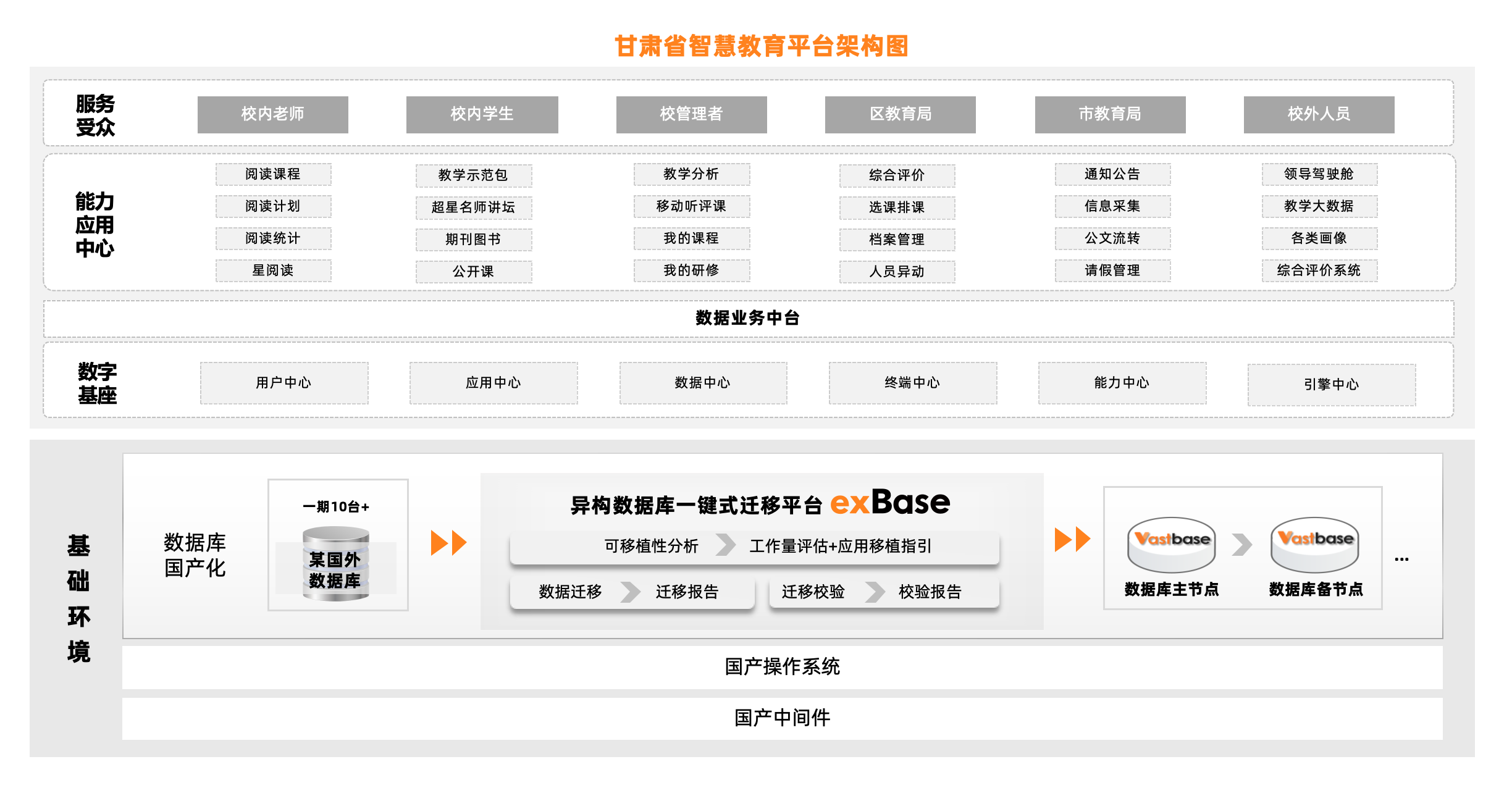
Task: Click the 期刊图书 item
Action: (x=474, y=240)
